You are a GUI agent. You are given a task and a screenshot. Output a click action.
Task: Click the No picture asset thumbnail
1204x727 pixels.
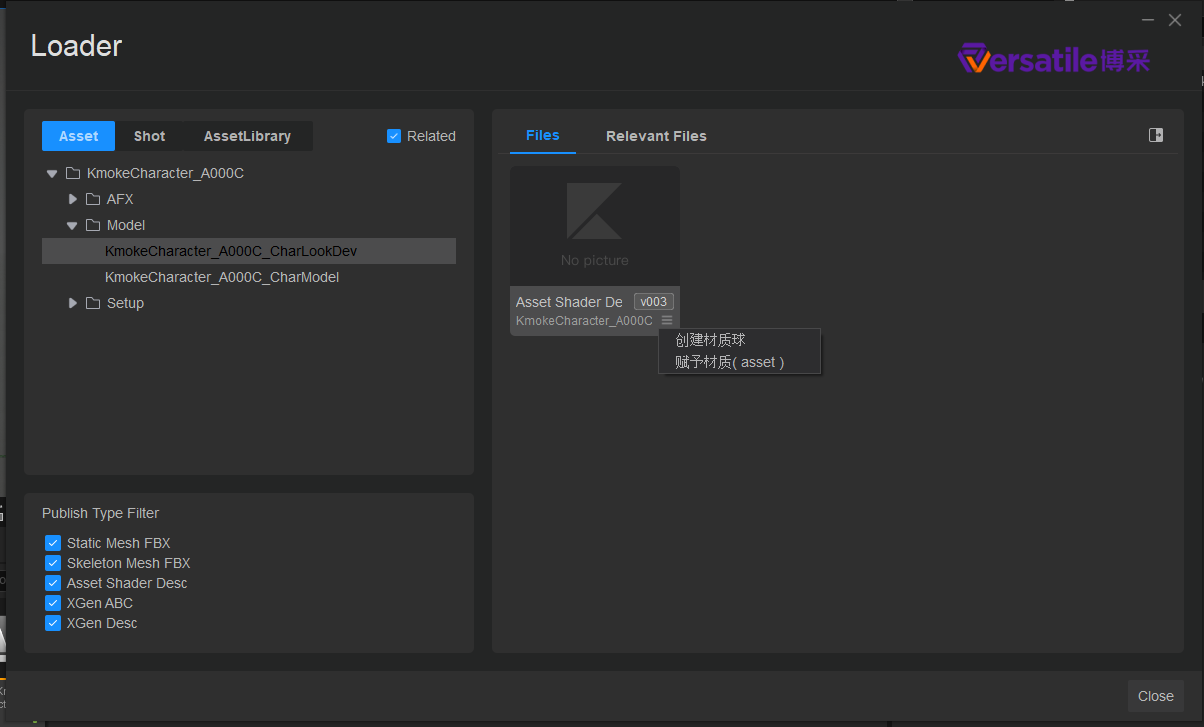click(x=595, y=227)
